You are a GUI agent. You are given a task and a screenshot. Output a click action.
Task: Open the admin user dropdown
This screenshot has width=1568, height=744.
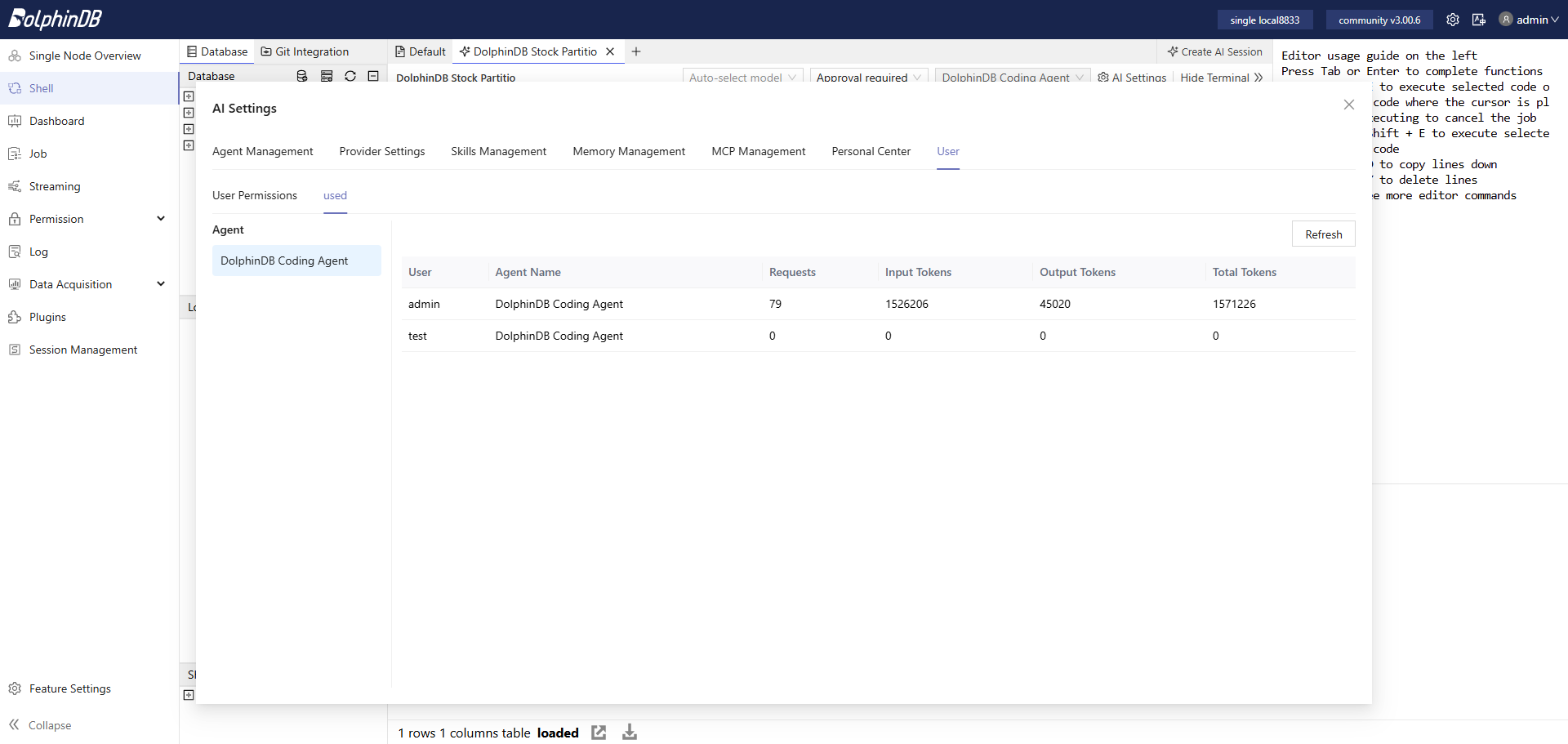coord(1529,20)
